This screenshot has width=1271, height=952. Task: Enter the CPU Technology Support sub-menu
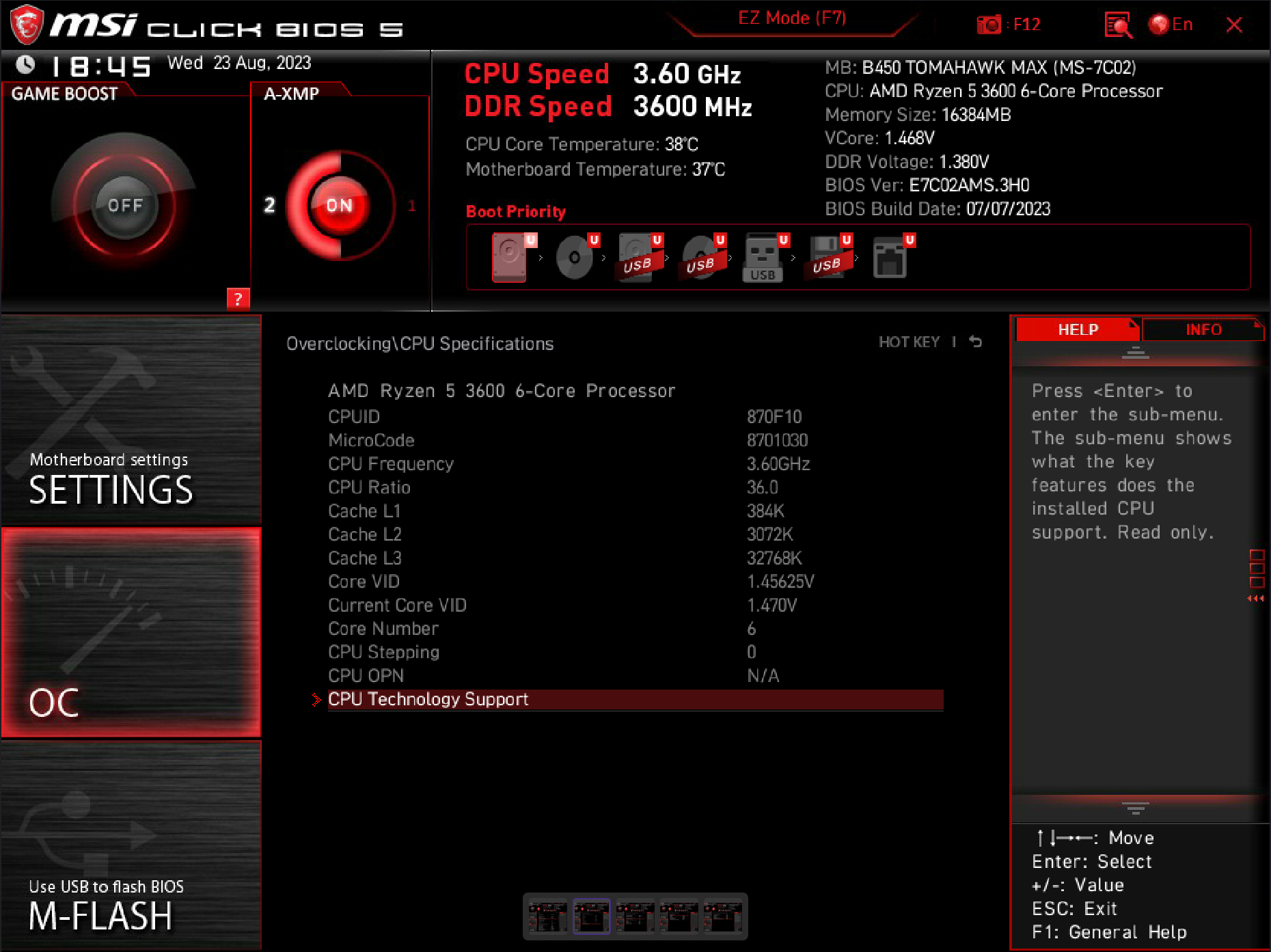coord(635,699)
